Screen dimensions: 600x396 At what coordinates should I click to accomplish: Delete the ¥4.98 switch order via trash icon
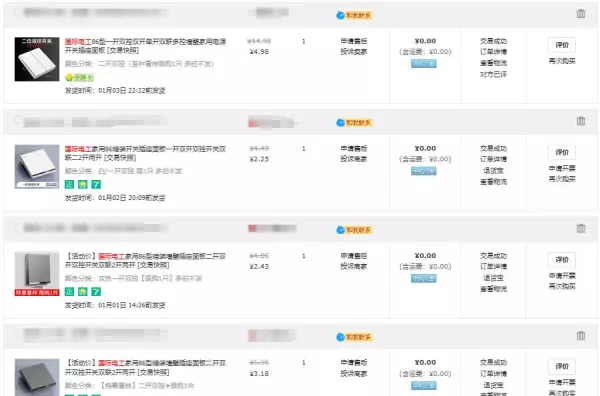tap(581, 14)
